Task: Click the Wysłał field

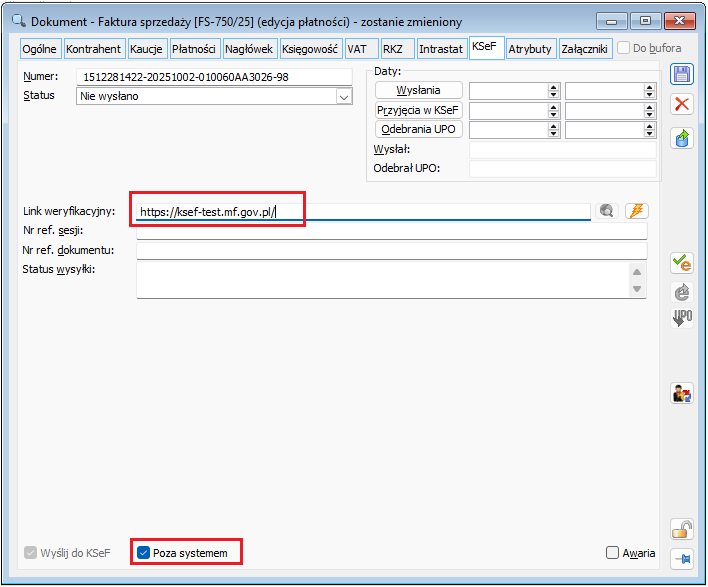Action: [563, 149]
